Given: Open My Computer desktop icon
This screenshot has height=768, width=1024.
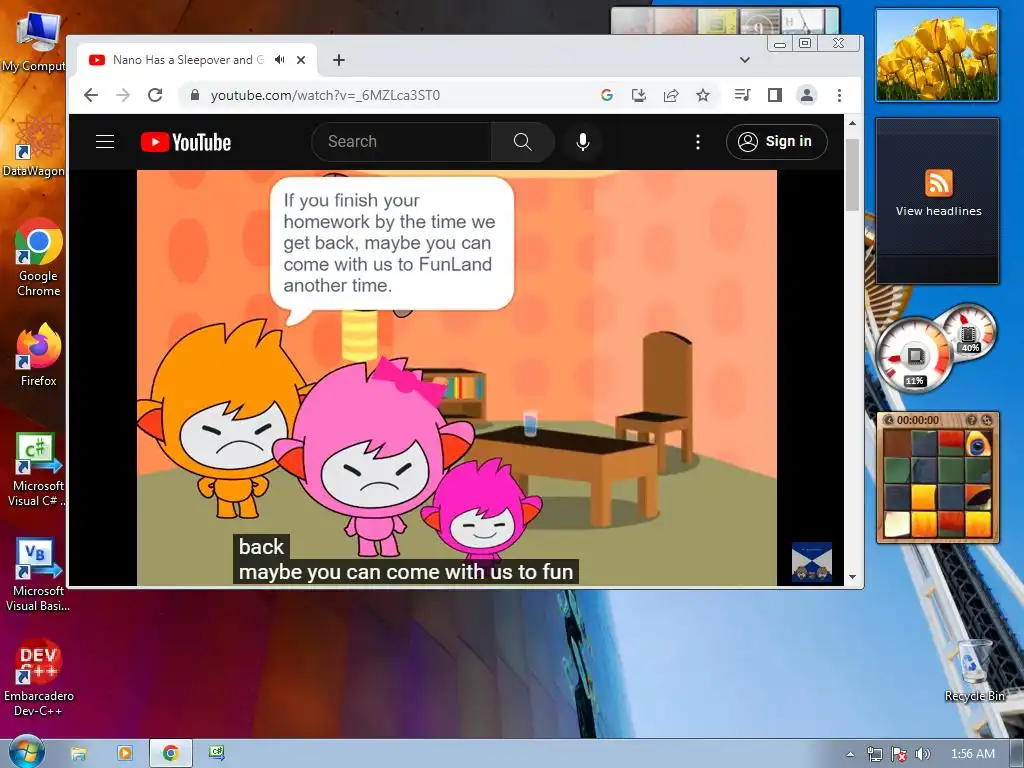Looking at the screenshot, I should coord(36,40).
